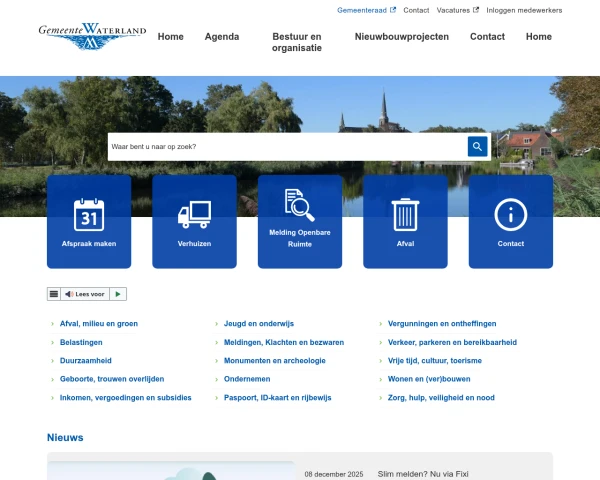
Task: Open the Melding Openbare Ruimte tile
Action: 300,221
